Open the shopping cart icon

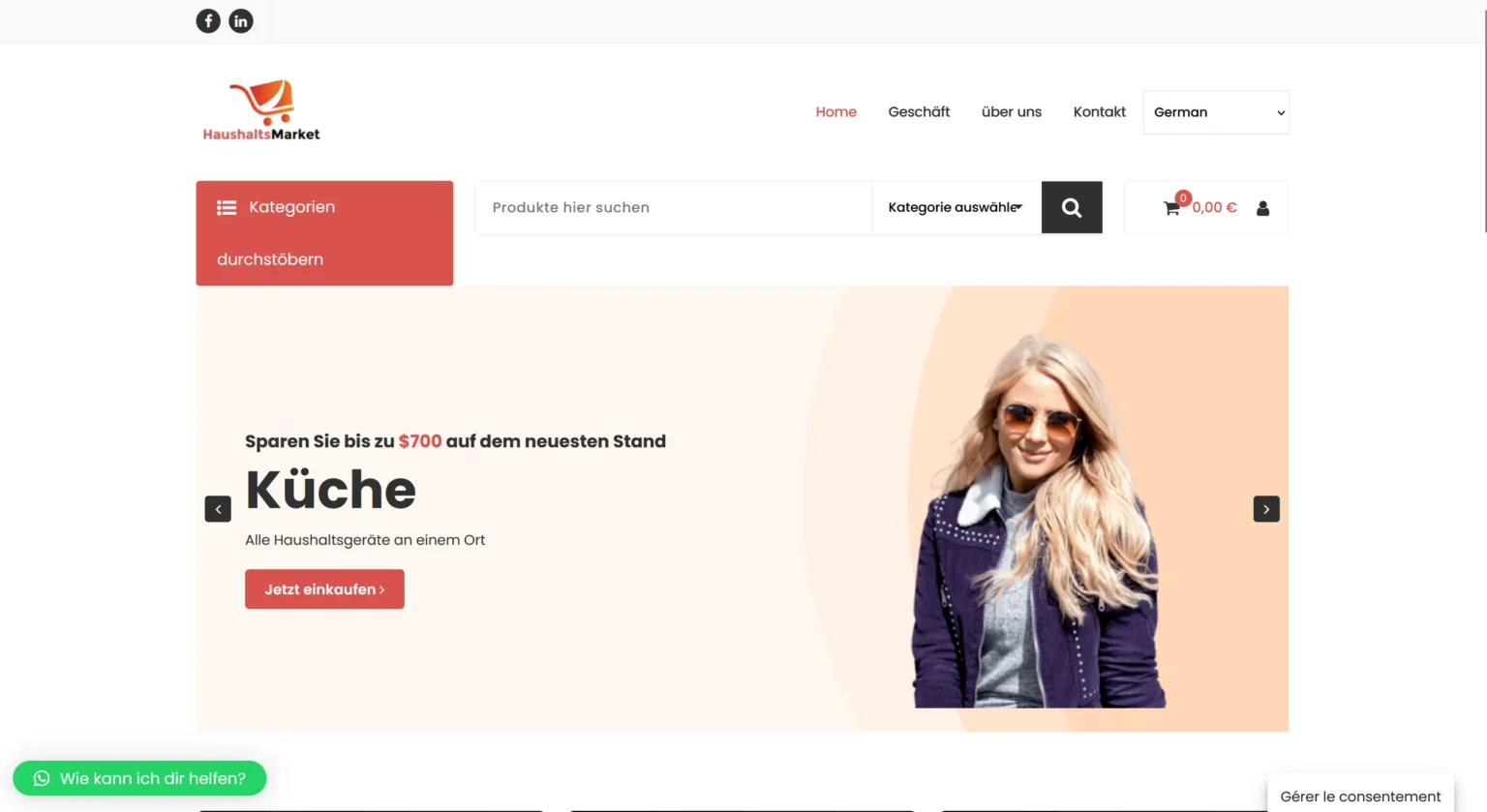click(1171, 208)
